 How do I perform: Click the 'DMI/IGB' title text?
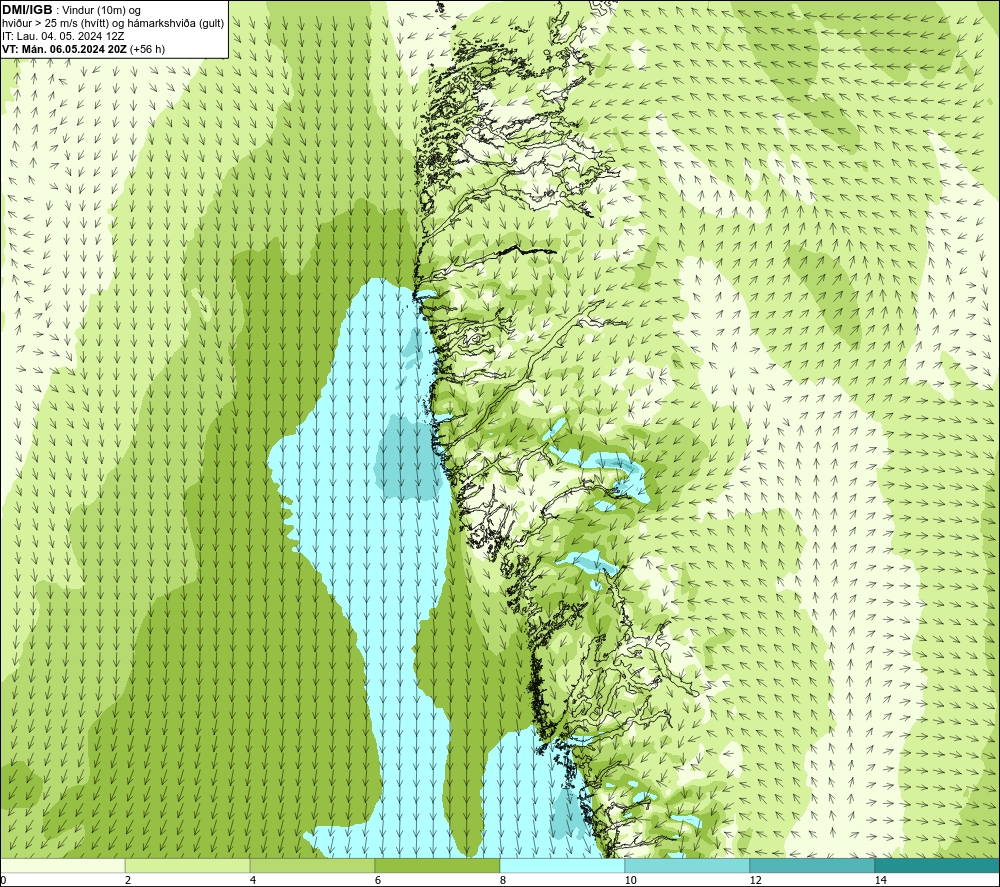point(27,10)
